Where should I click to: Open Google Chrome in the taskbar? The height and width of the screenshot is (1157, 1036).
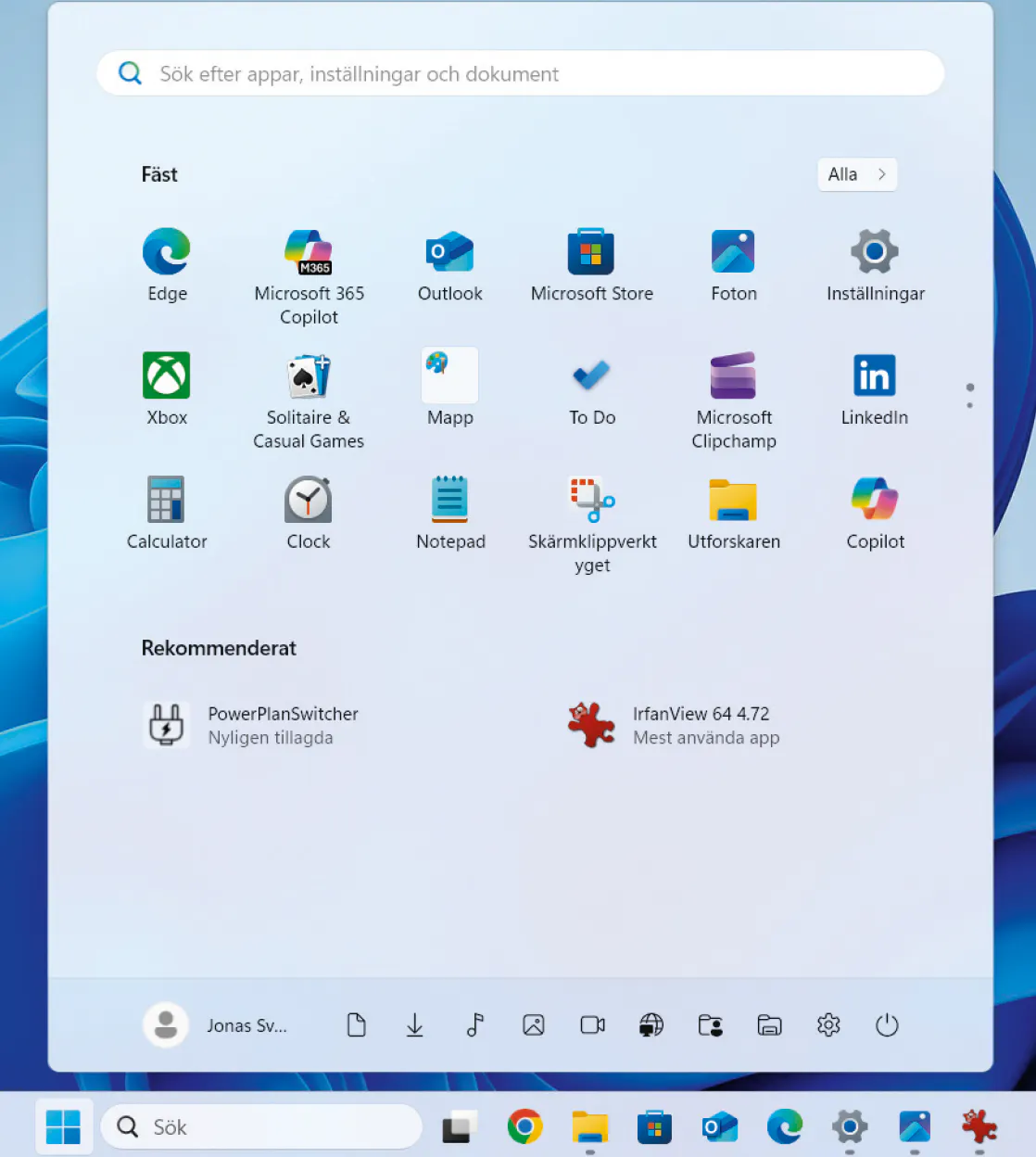point(525,1127)
